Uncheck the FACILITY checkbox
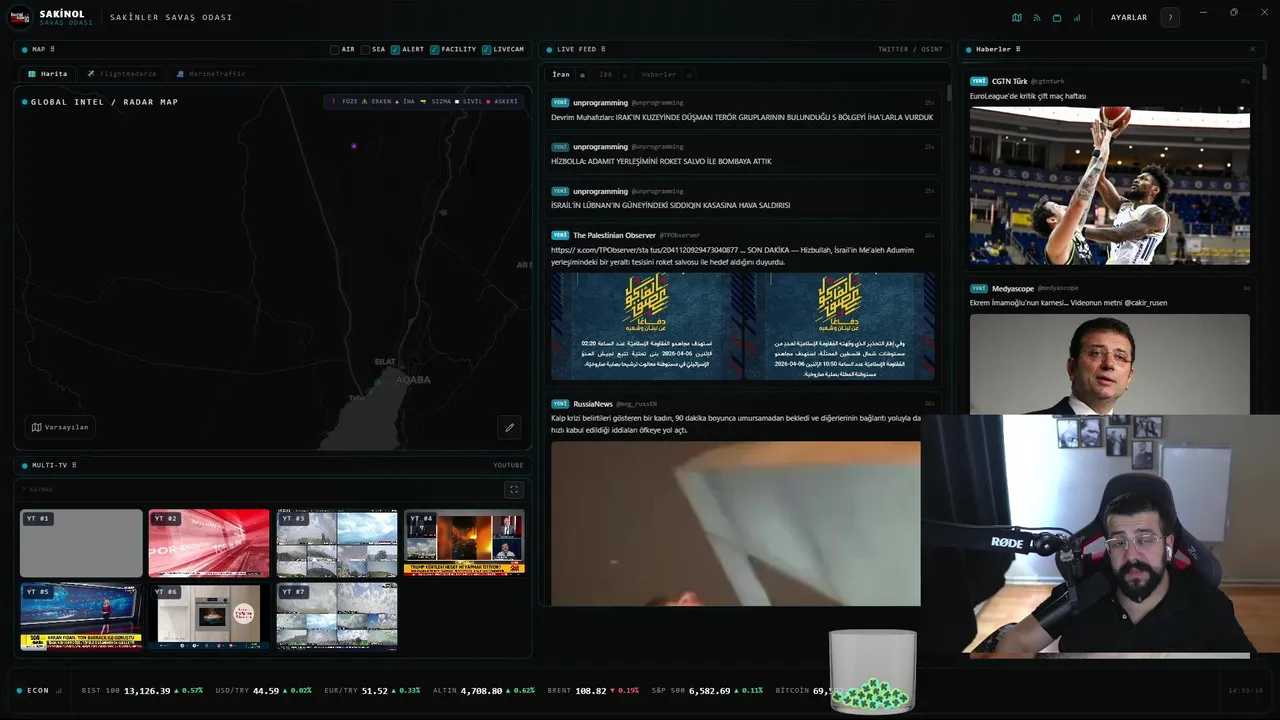Screen dimensions: 1280x720 (x=435, y=49)
